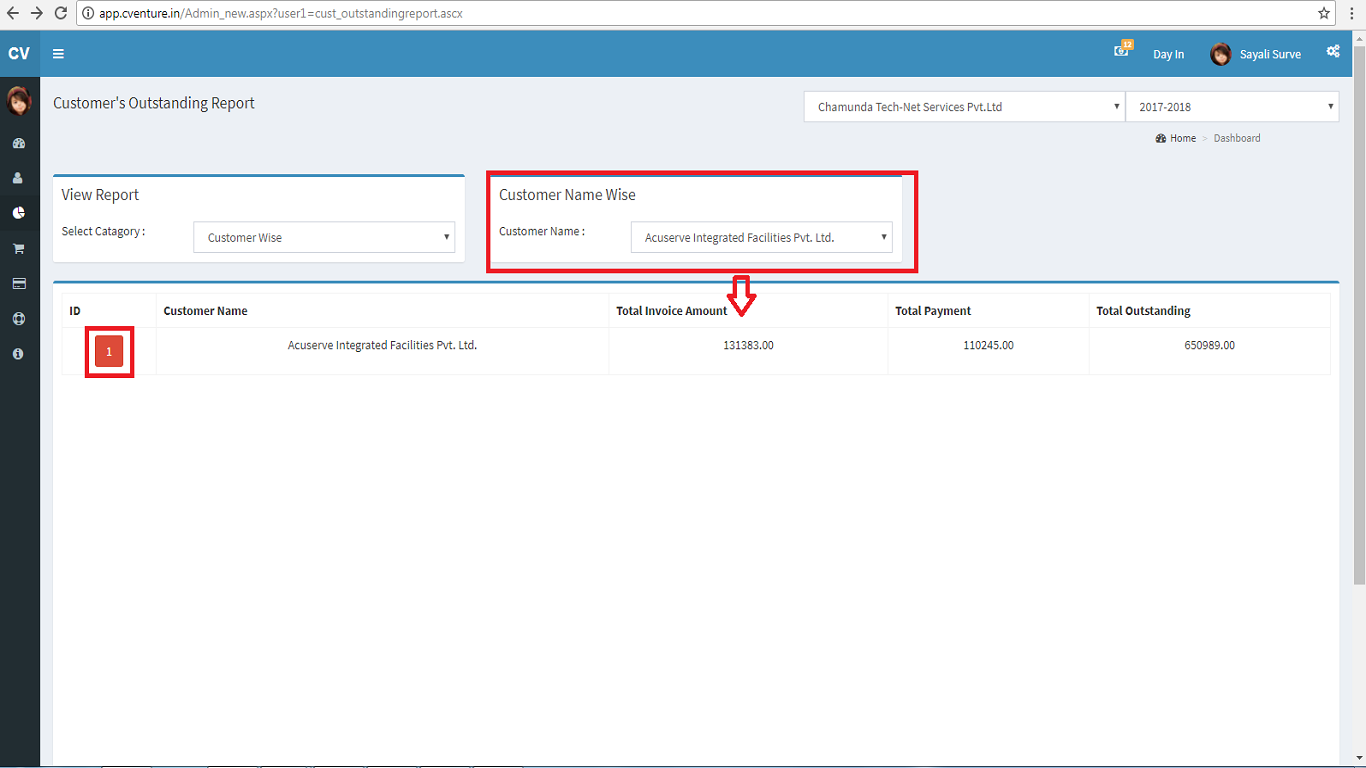Open the user profile sidebar icon

(18, 178)
